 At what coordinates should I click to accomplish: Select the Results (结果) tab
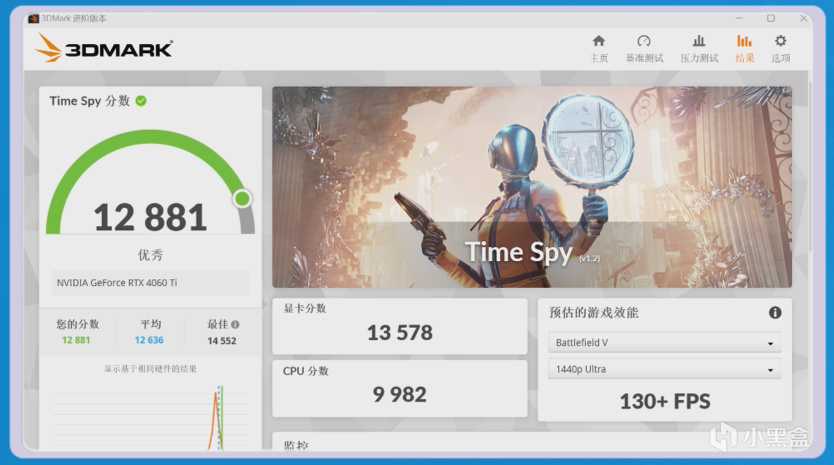pos(744,48)
